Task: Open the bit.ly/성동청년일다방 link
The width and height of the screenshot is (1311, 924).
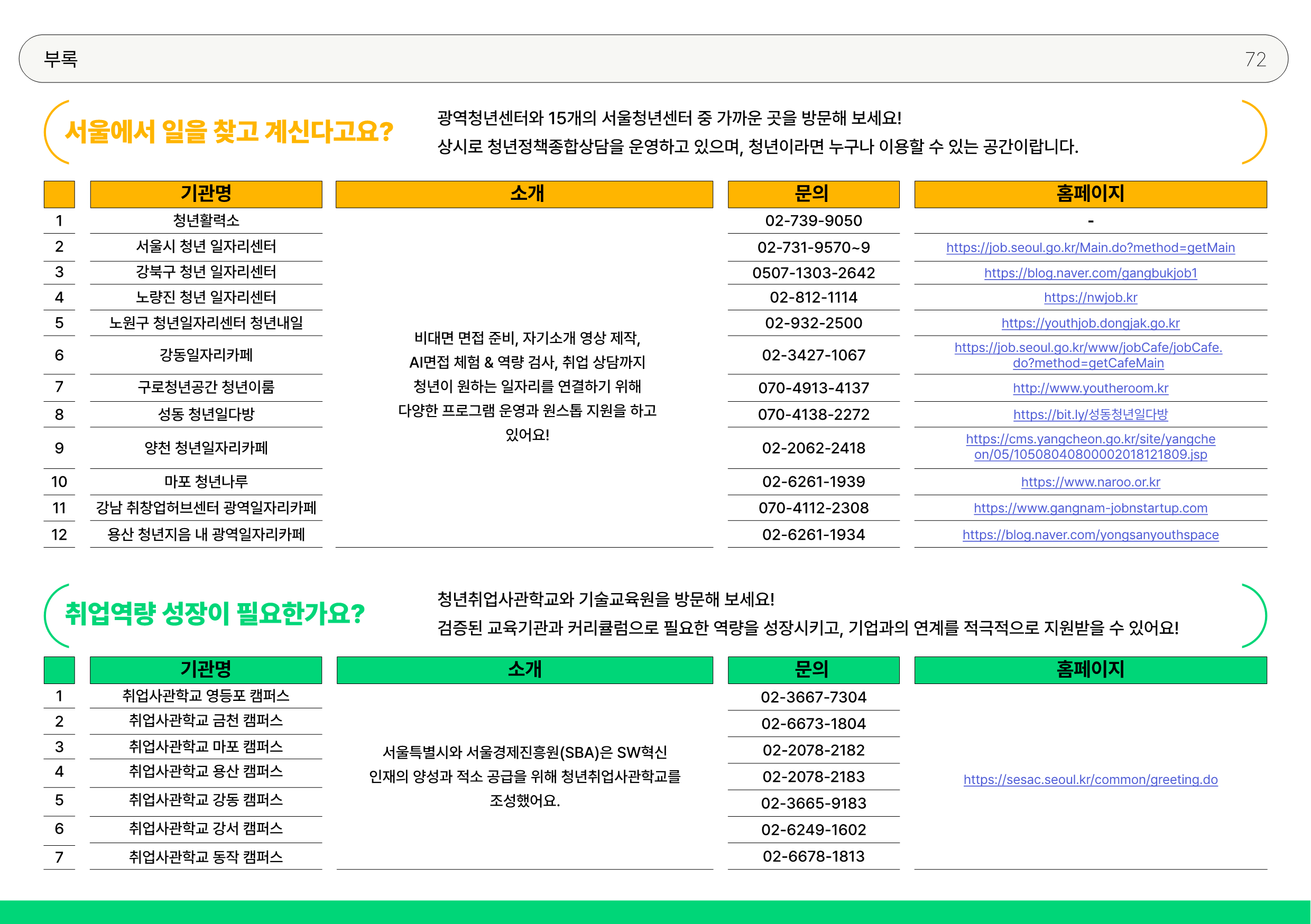Action: coord(1090,414)
